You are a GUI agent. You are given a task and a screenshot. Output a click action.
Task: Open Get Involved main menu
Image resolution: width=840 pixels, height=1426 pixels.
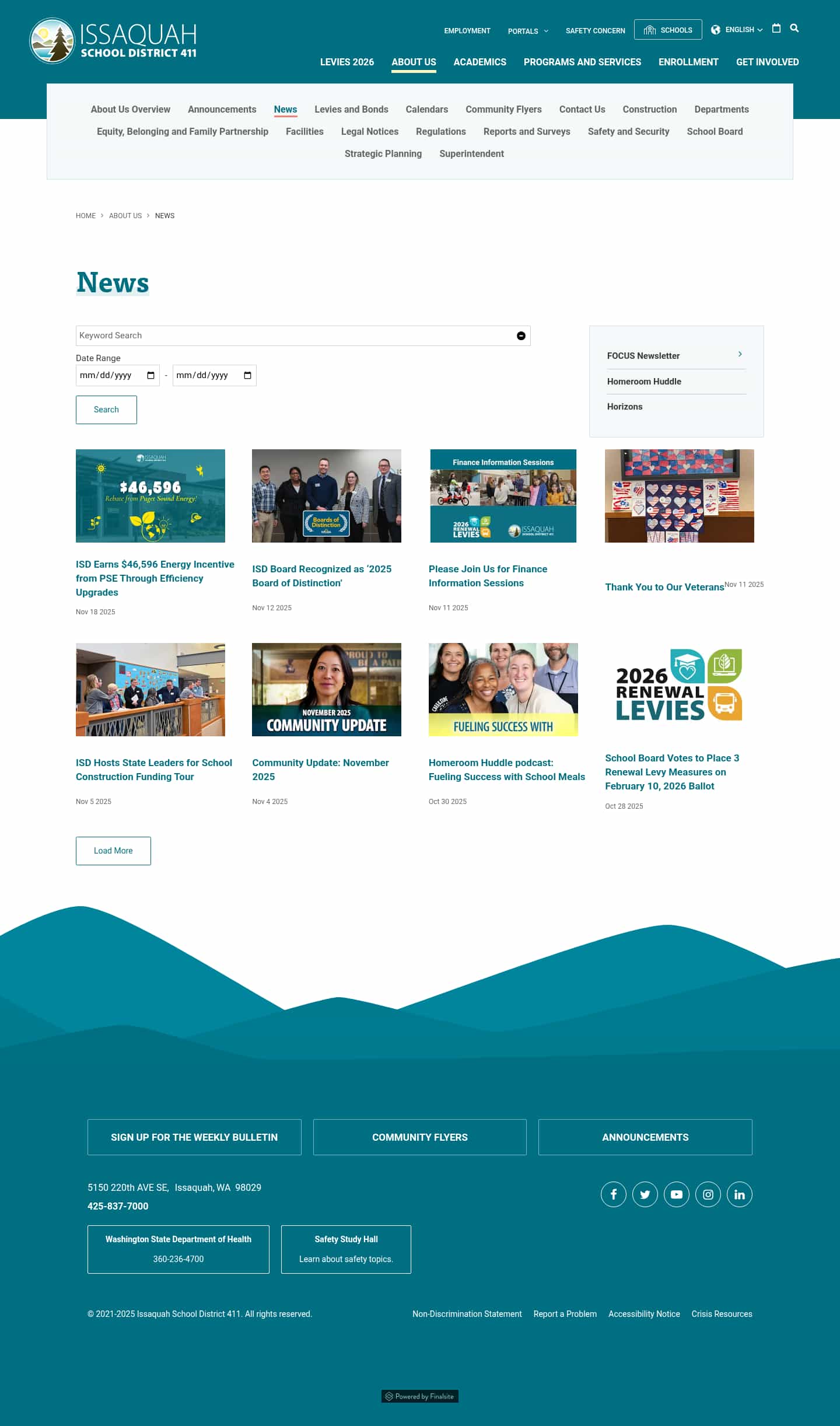767,62
